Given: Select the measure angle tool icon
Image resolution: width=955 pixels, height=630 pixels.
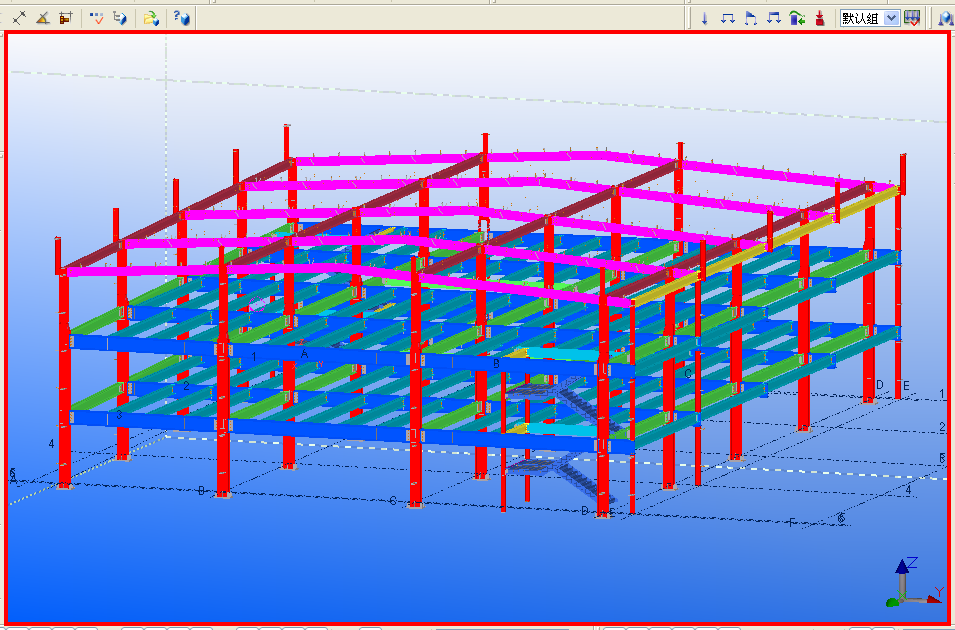Looking at the screenshot, I should tap(42, 18).
